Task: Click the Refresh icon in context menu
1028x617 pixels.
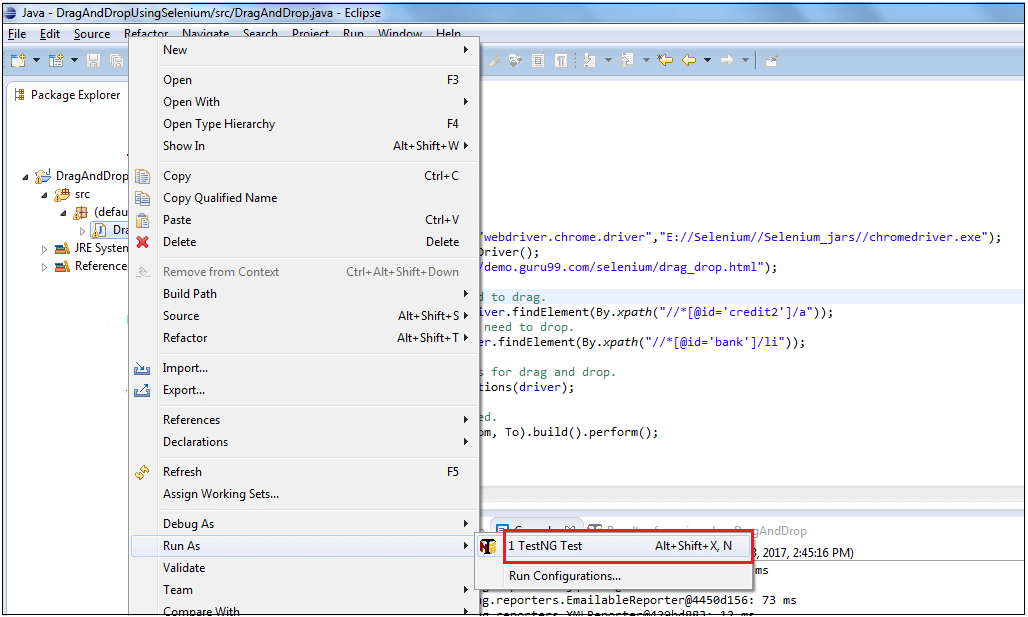Action: pos(143,472)
